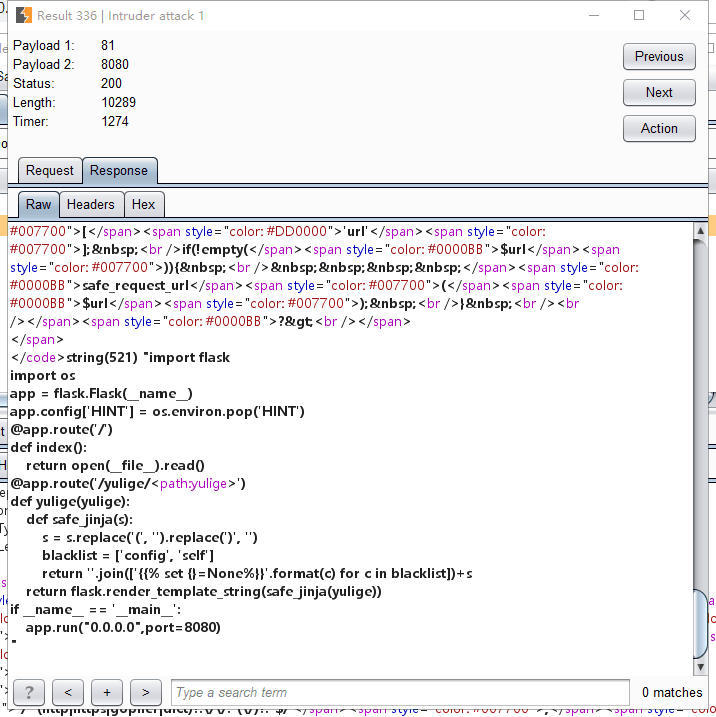
Task: Maximize the Intruder result window
Action: 639,16
